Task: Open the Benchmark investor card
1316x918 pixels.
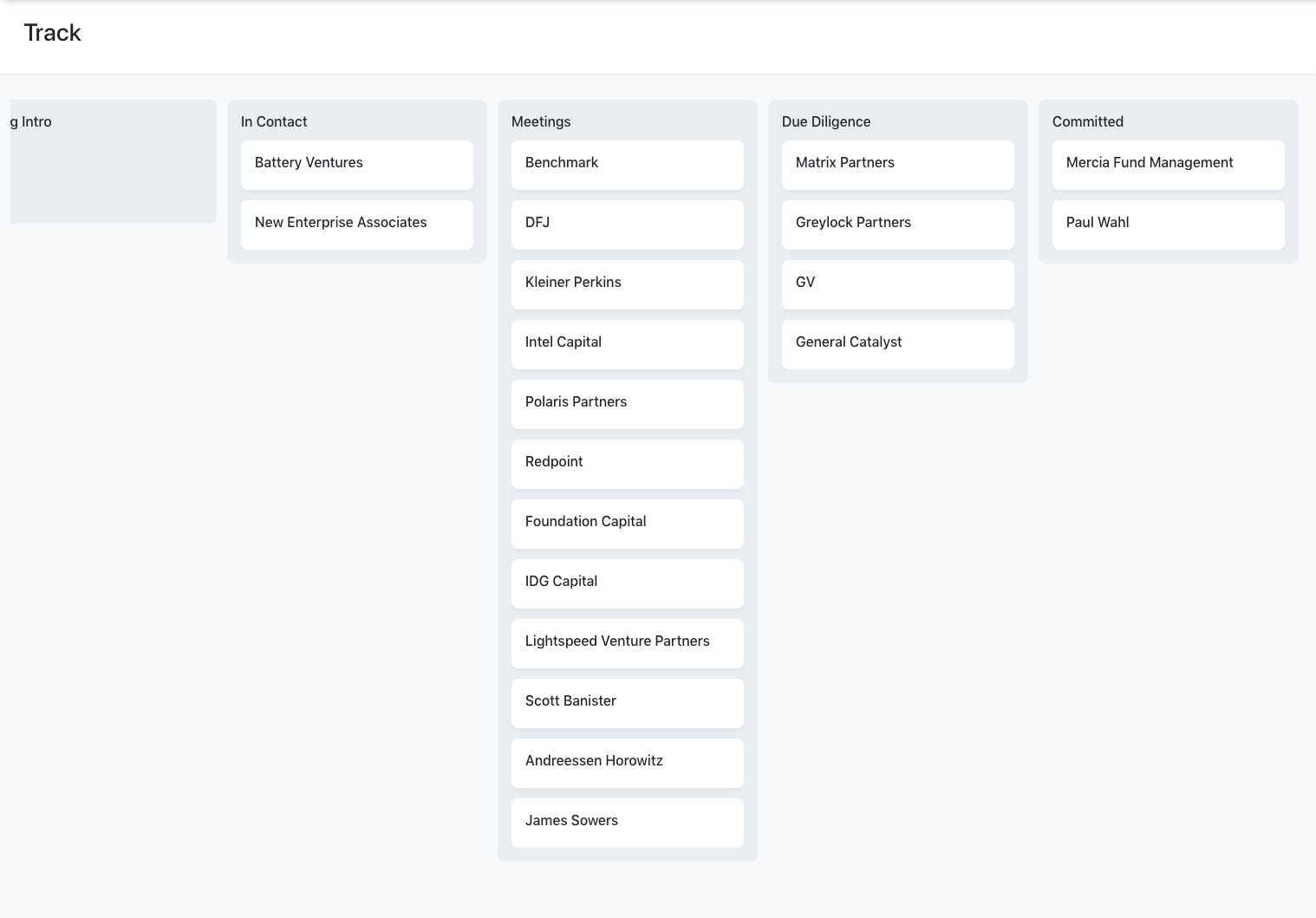Action: click(628, 165)
